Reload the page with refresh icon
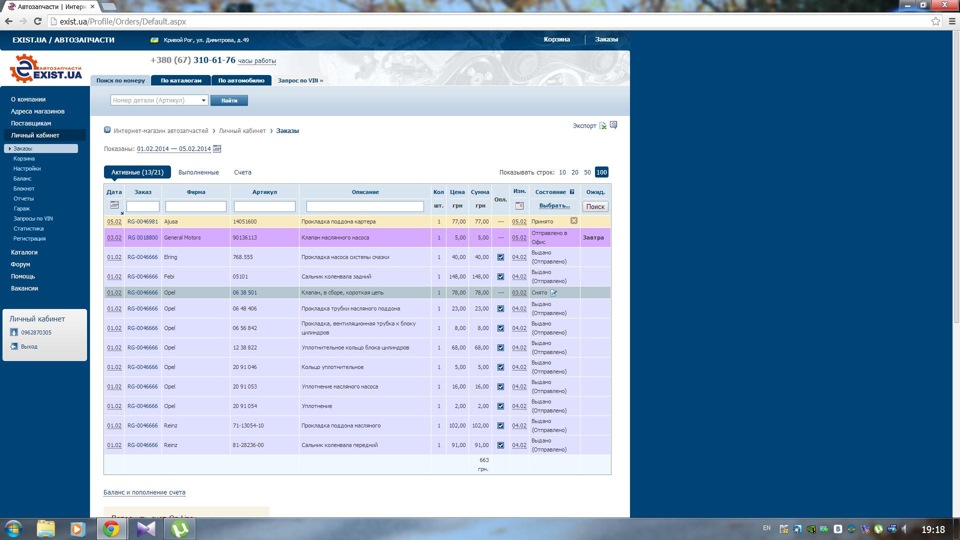 pos(37,21)
